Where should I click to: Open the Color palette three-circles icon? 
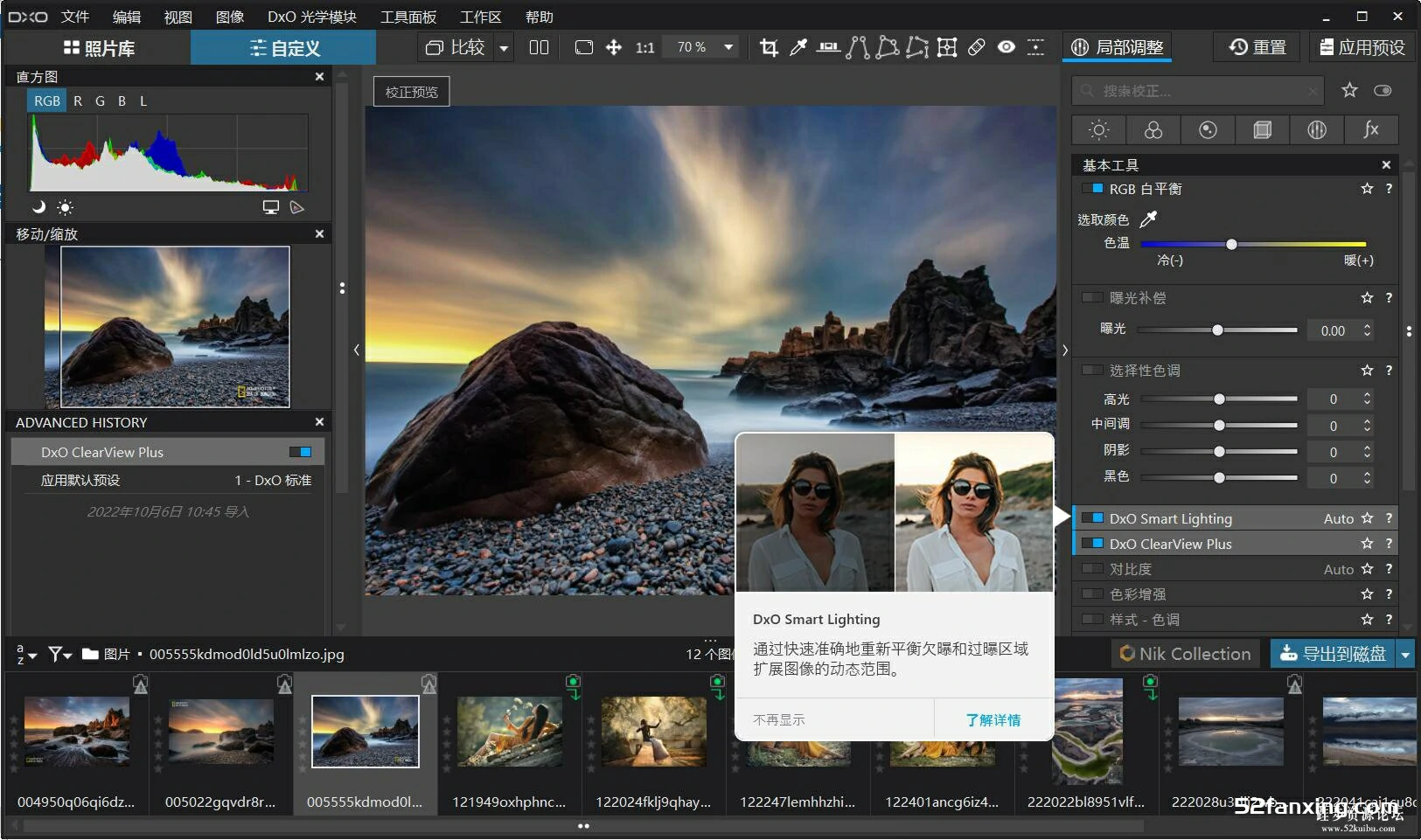(x=1153, y=130)
